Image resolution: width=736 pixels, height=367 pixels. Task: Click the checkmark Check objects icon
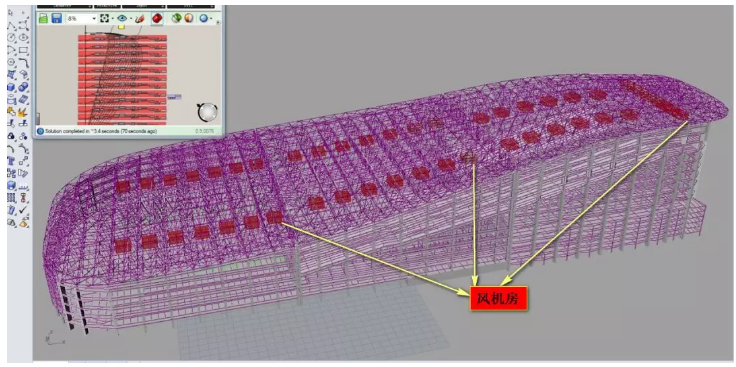(23, 210)
